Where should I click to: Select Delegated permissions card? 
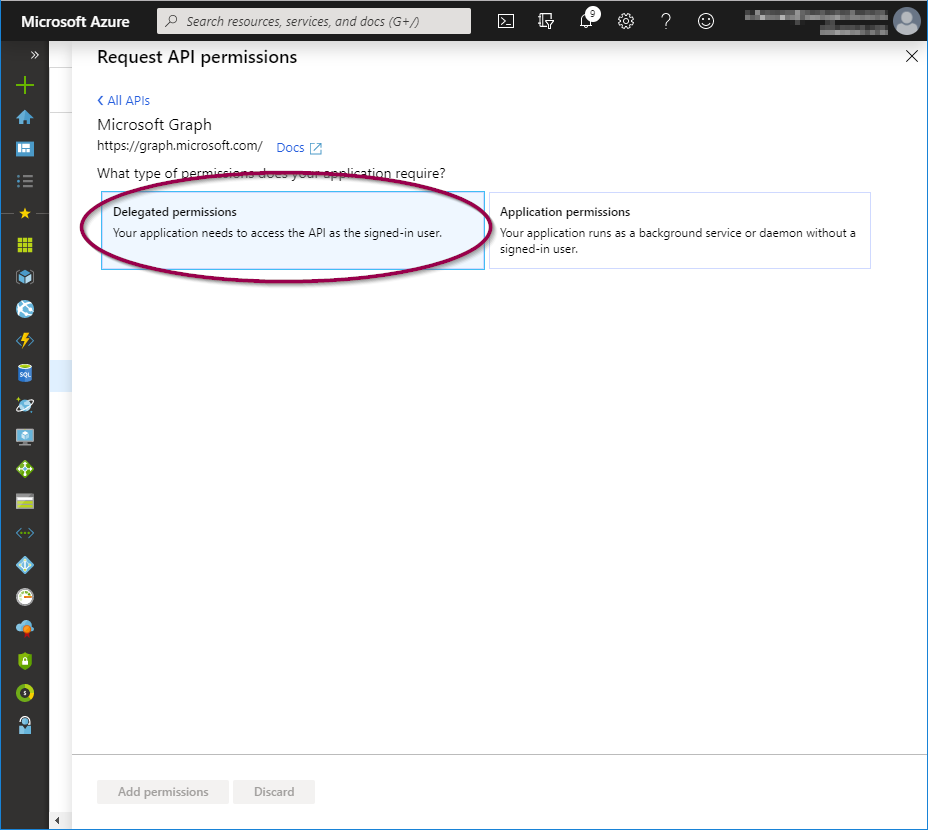292,230
